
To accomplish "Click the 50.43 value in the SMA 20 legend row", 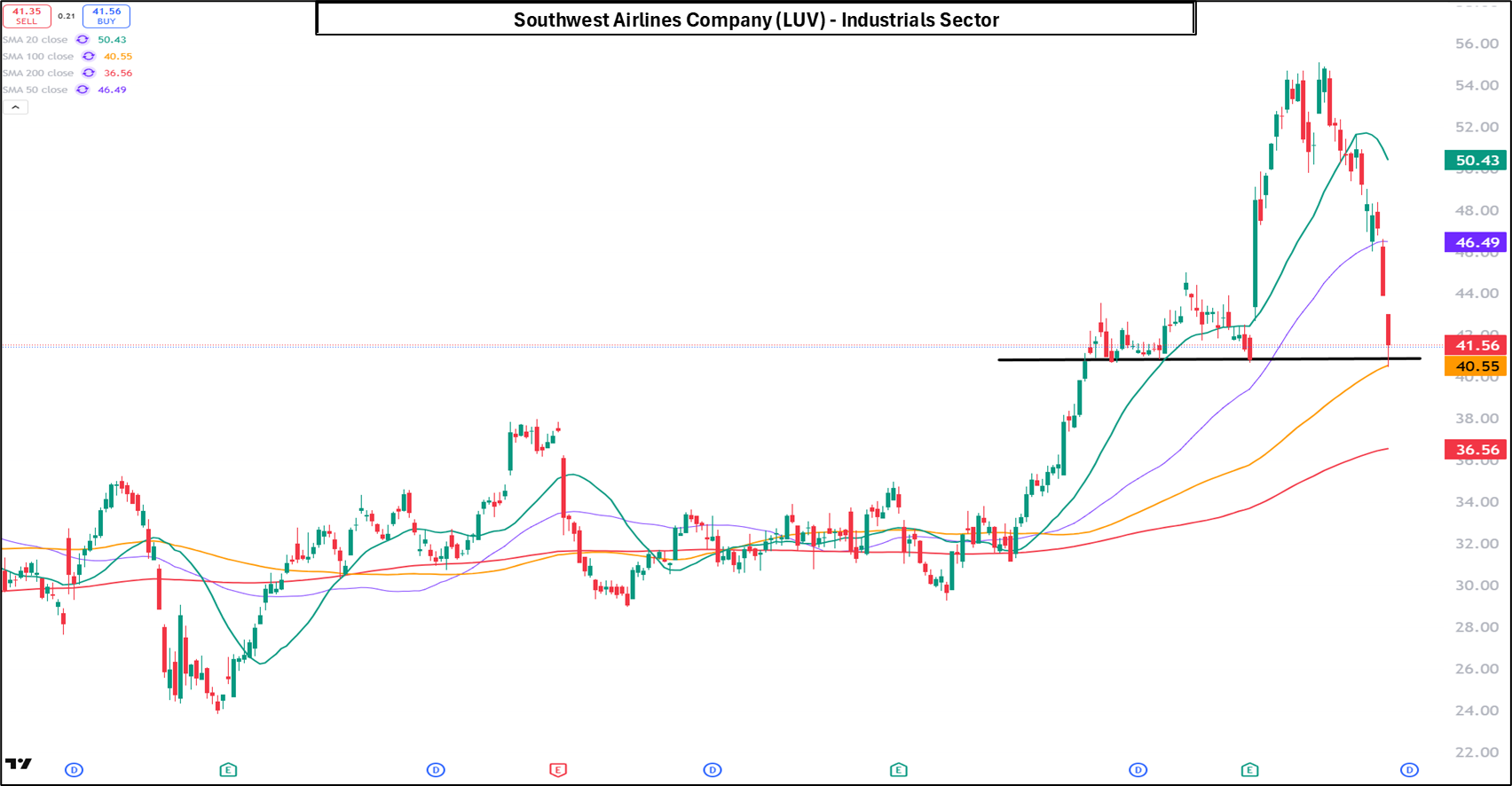I will click(x=112, y=40).
